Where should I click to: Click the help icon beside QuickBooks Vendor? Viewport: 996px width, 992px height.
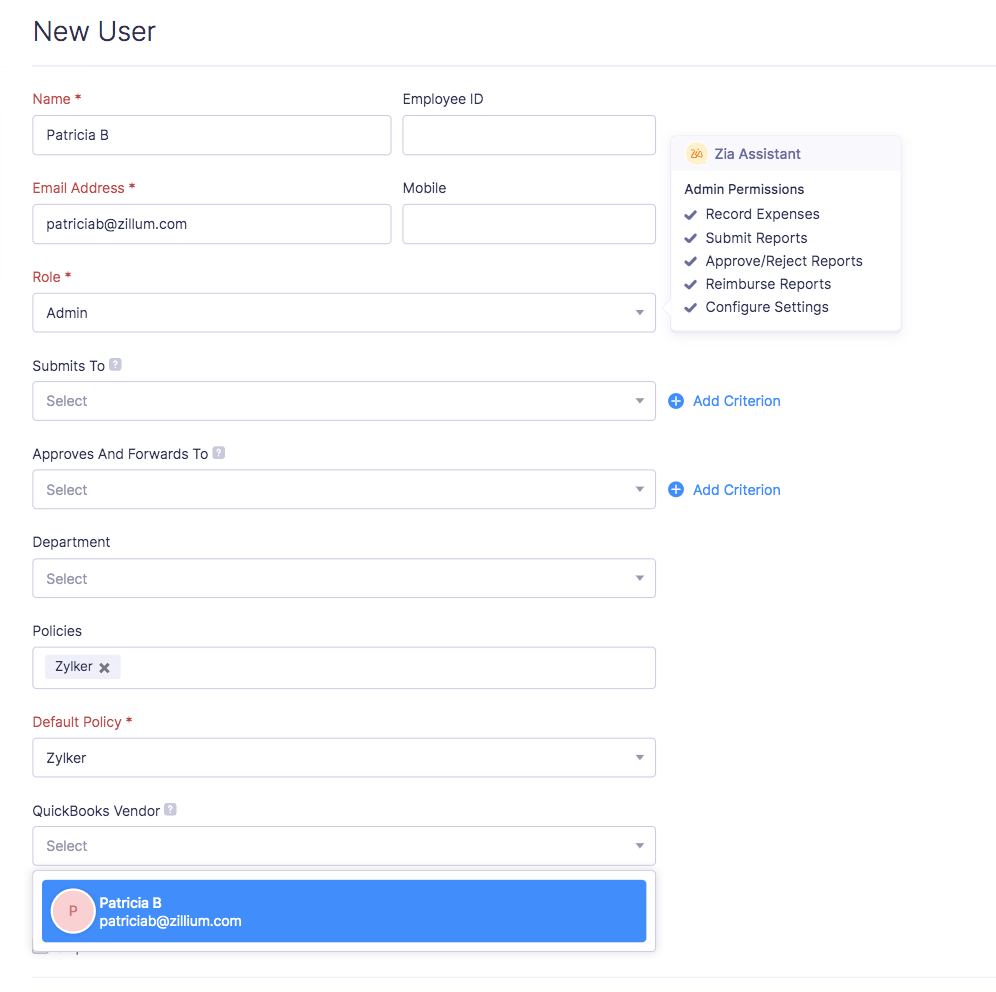[x=170, y=810]
